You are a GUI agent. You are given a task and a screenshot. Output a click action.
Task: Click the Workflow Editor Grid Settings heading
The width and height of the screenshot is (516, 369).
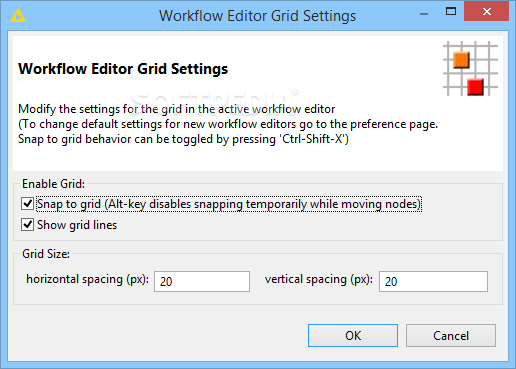123,69
